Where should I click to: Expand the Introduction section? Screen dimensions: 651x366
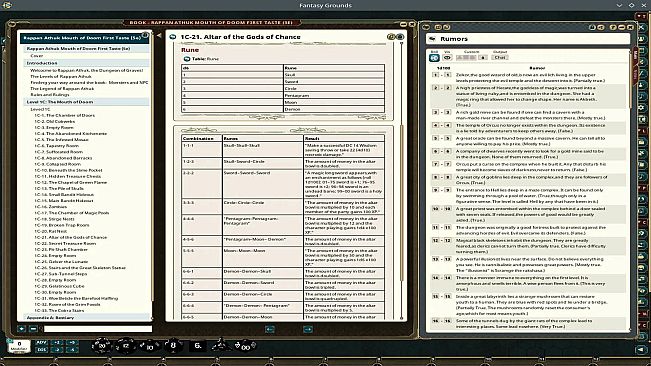coord(86,63)
